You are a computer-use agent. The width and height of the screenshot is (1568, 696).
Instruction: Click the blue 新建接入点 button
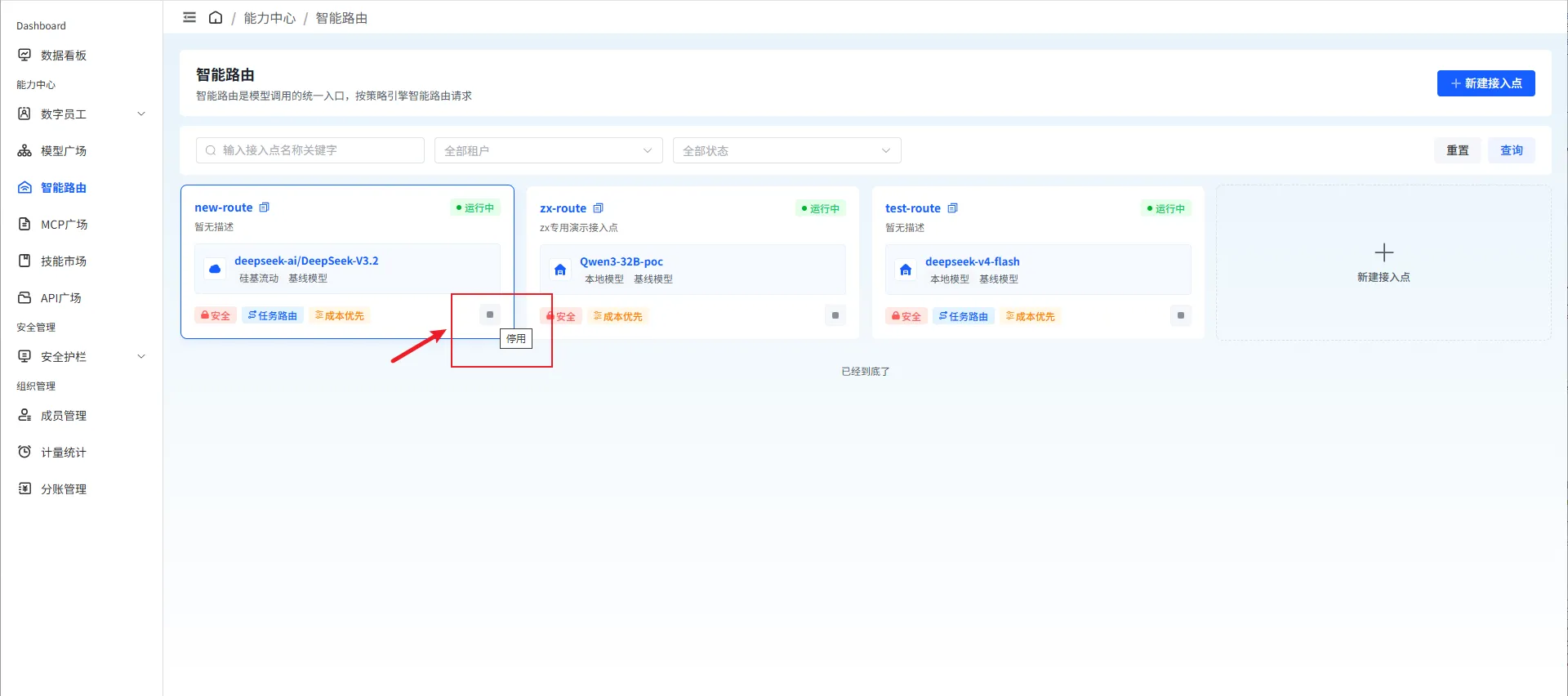click(x=1486, y=83)
